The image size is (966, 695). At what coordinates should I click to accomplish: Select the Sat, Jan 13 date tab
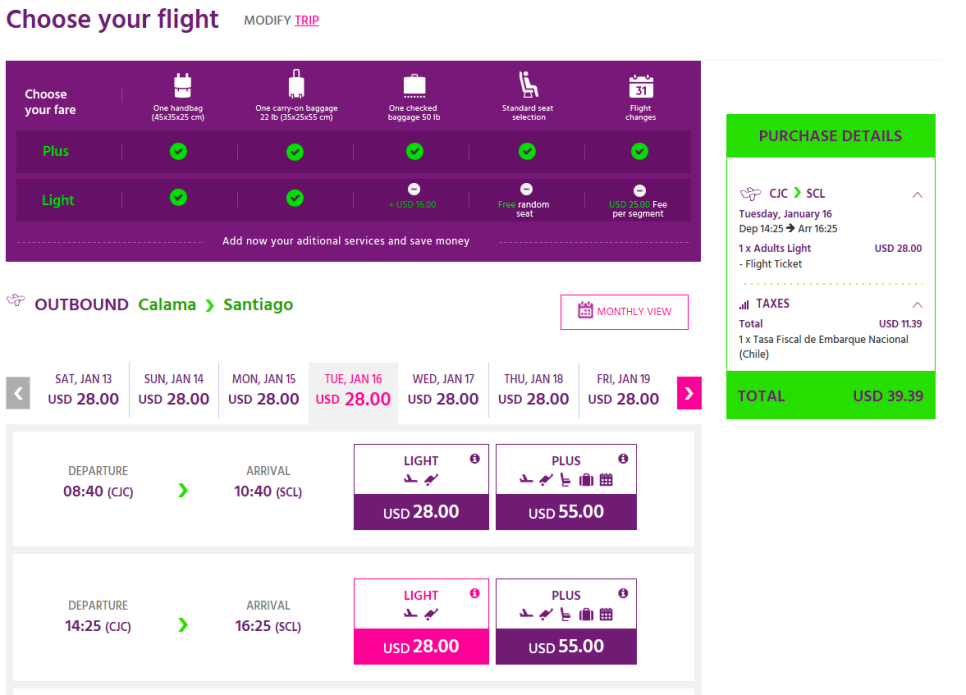[x=83, y=390]
